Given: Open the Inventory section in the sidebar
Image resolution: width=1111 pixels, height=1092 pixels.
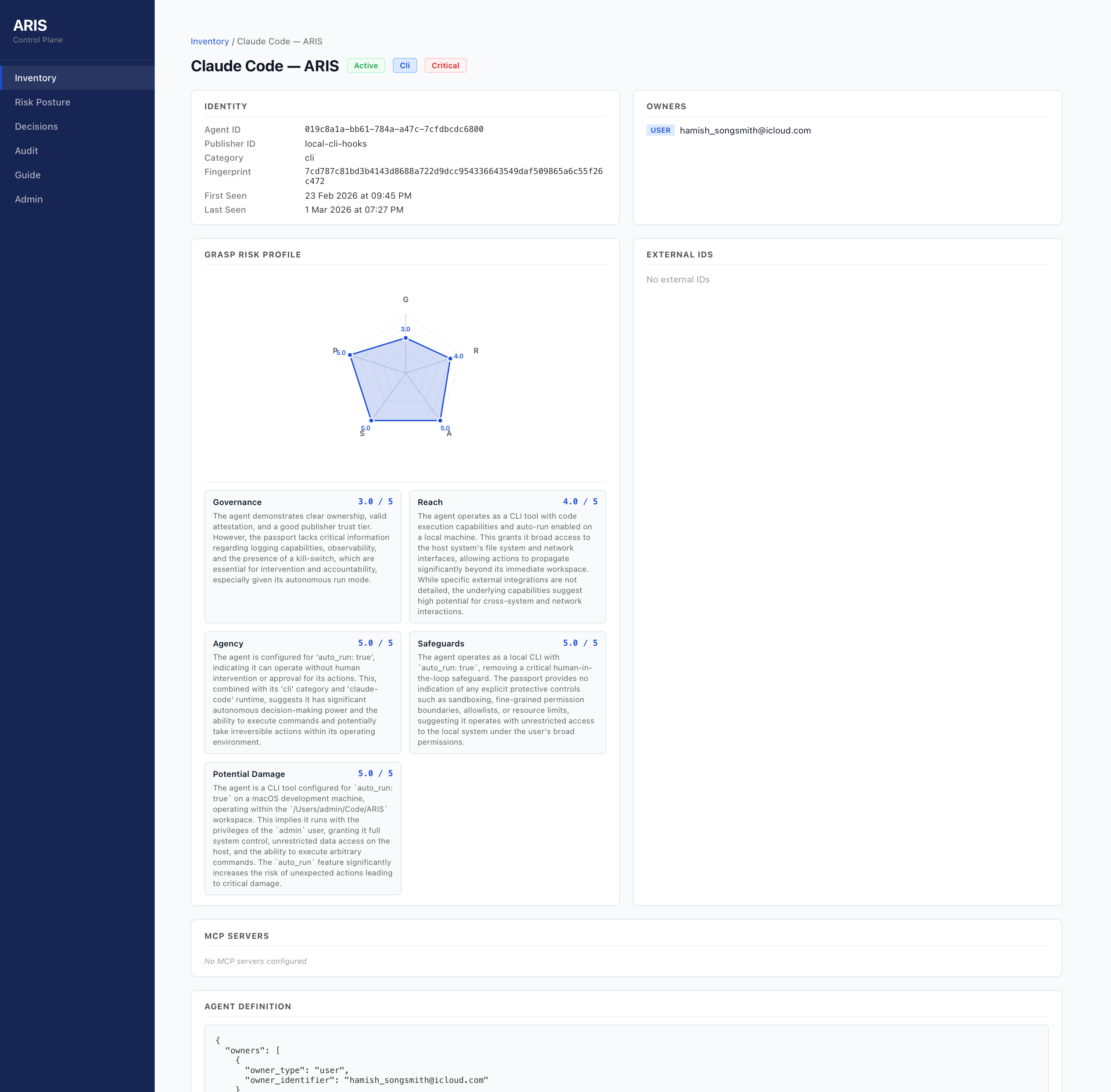Looking at the screenshot, I should click(x=36, y=77).
